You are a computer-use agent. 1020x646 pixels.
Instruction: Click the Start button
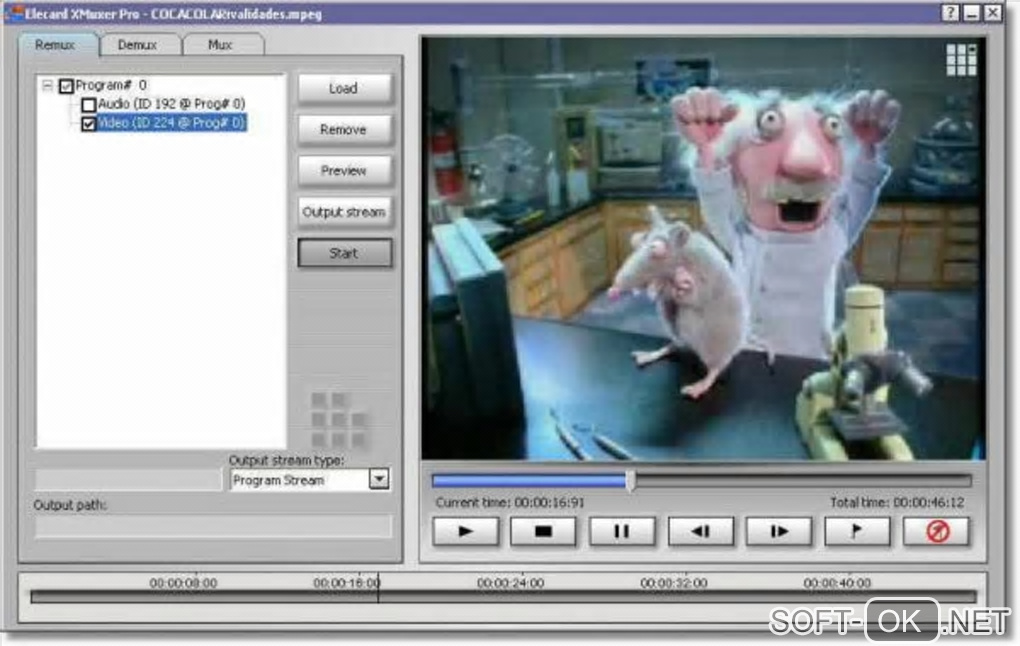click(x=344, y=253)
